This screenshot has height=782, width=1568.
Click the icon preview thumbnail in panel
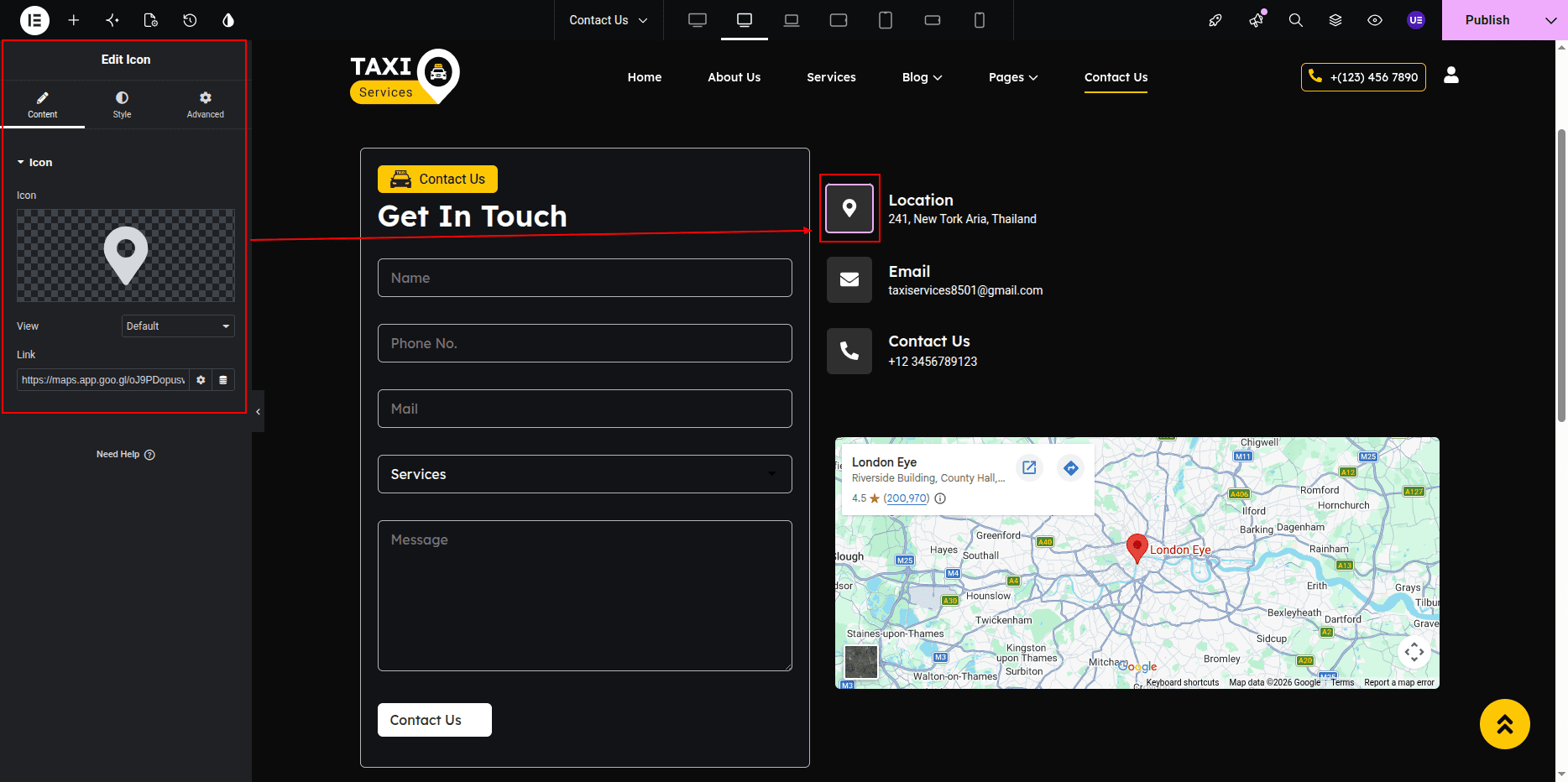(x=126, y=256)
